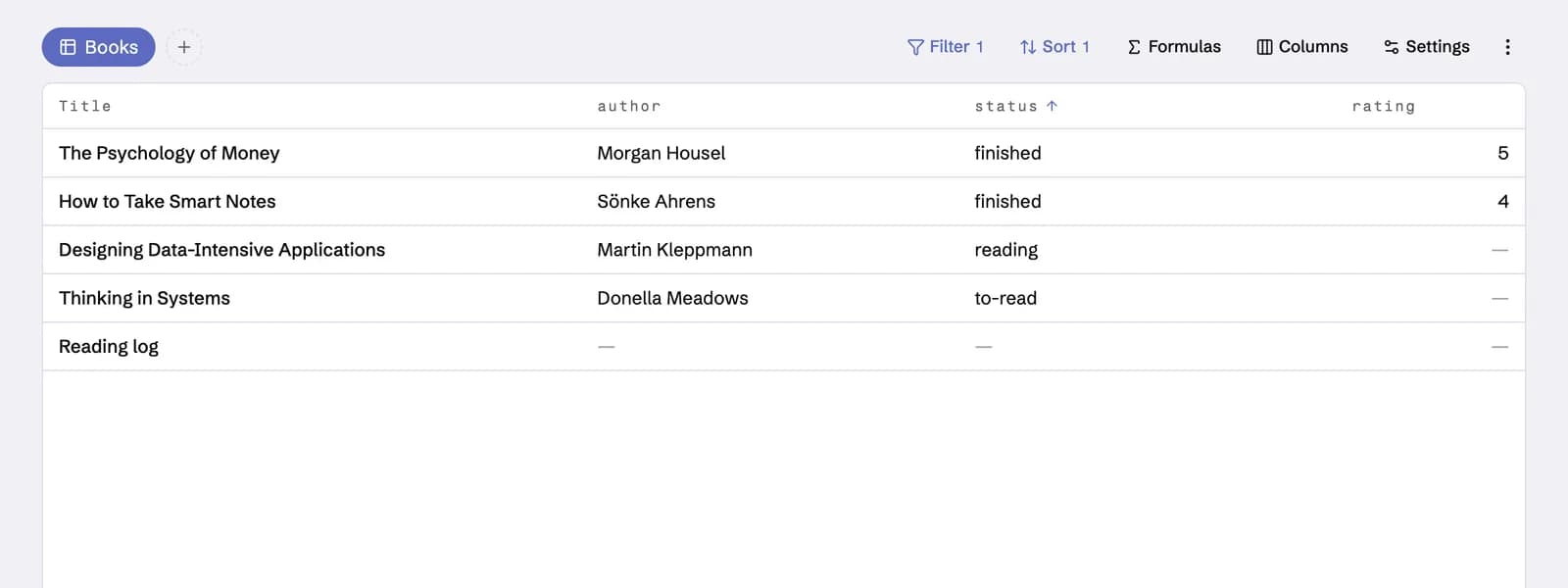Open the Sort 1 options
1568x588 pixels.
[x=1054, y=47]
